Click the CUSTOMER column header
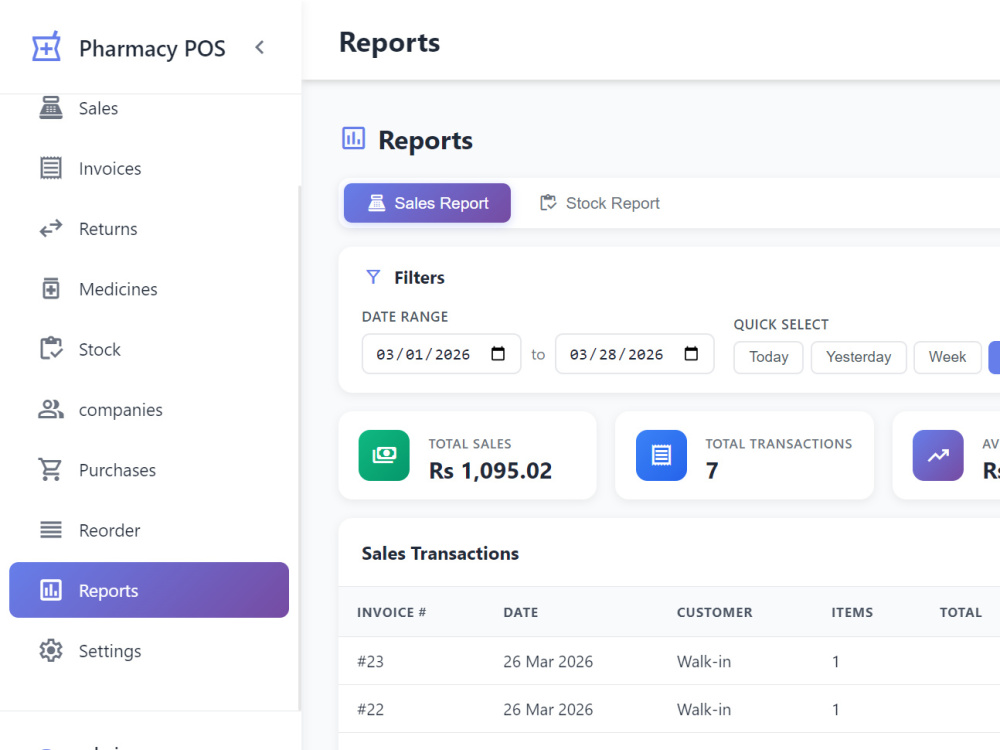1000x750 pixels. click(714, 612)
